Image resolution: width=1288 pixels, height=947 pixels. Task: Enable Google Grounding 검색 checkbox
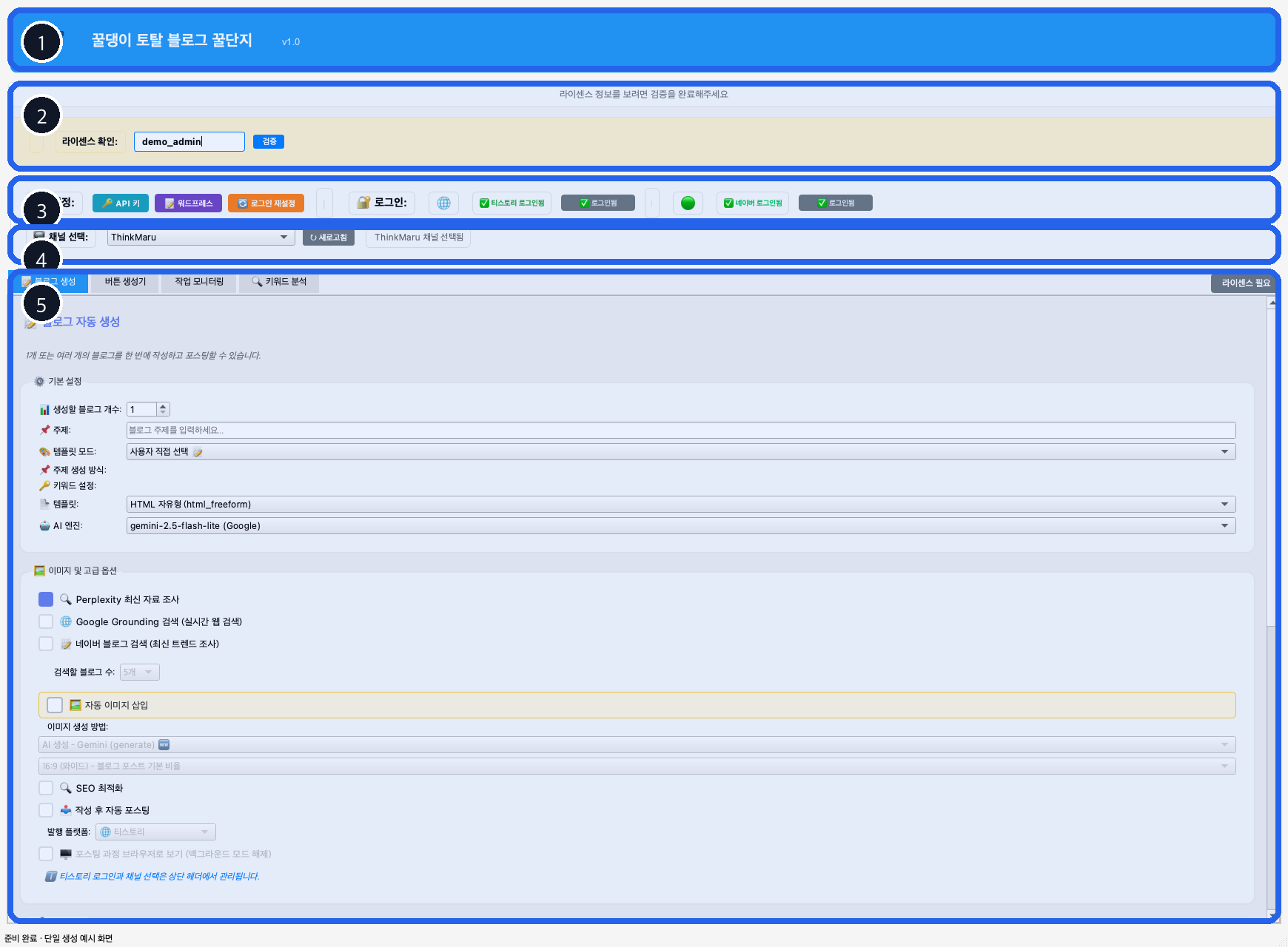46,621
